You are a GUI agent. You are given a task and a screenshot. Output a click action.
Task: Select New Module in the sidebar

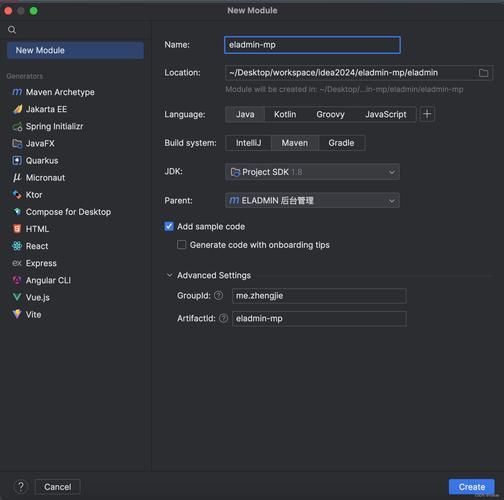[75, 50]
